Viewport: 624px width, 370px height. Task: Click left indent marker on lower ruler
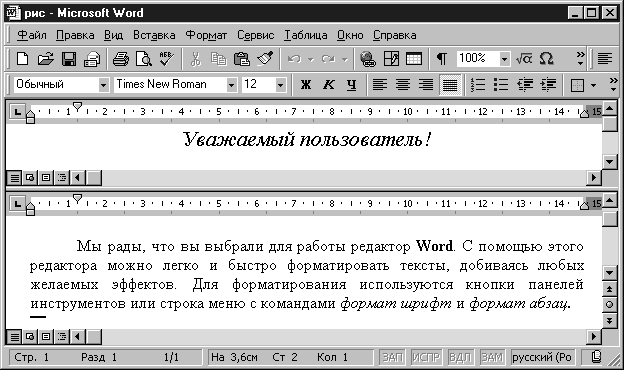click(x=30, y=208)
